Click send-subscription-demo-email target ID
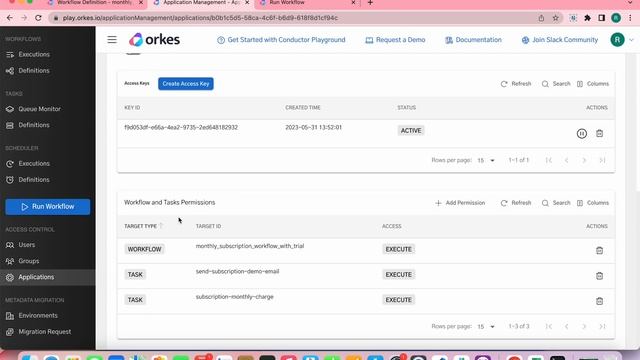The width and height of the screenshot is (640, 360). [x=238, y=271]
